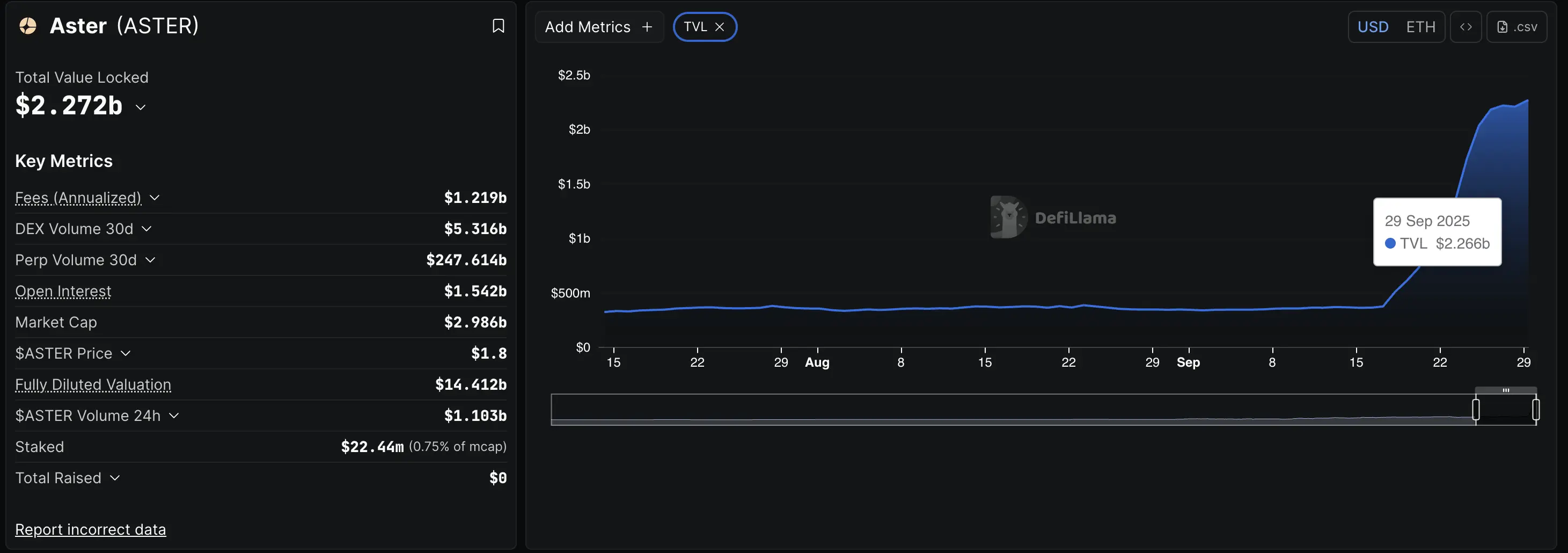Open the embed code icon
Viewport: 1568px width, 553px height.
(x=1465, y=27)
